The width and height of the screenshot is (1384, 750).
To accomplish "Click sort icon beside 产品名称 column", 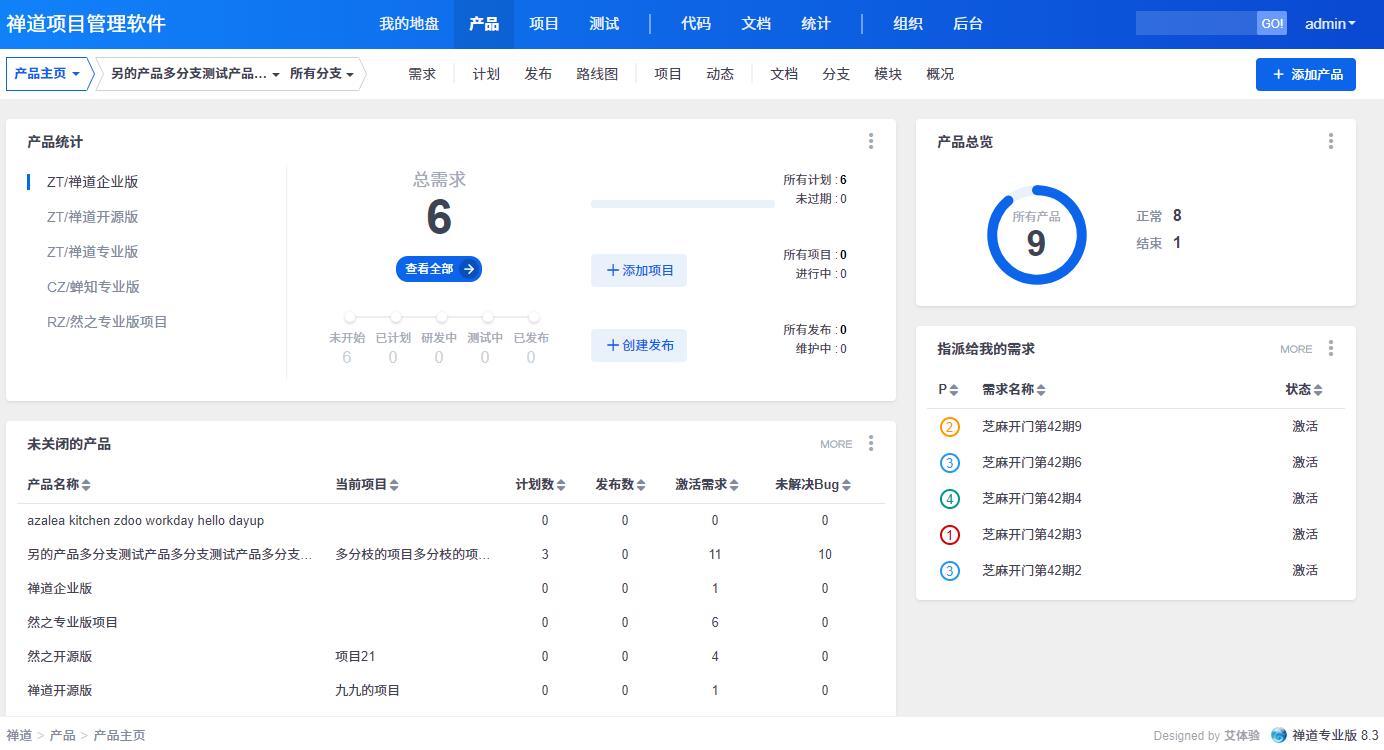I will coord(86,485).
